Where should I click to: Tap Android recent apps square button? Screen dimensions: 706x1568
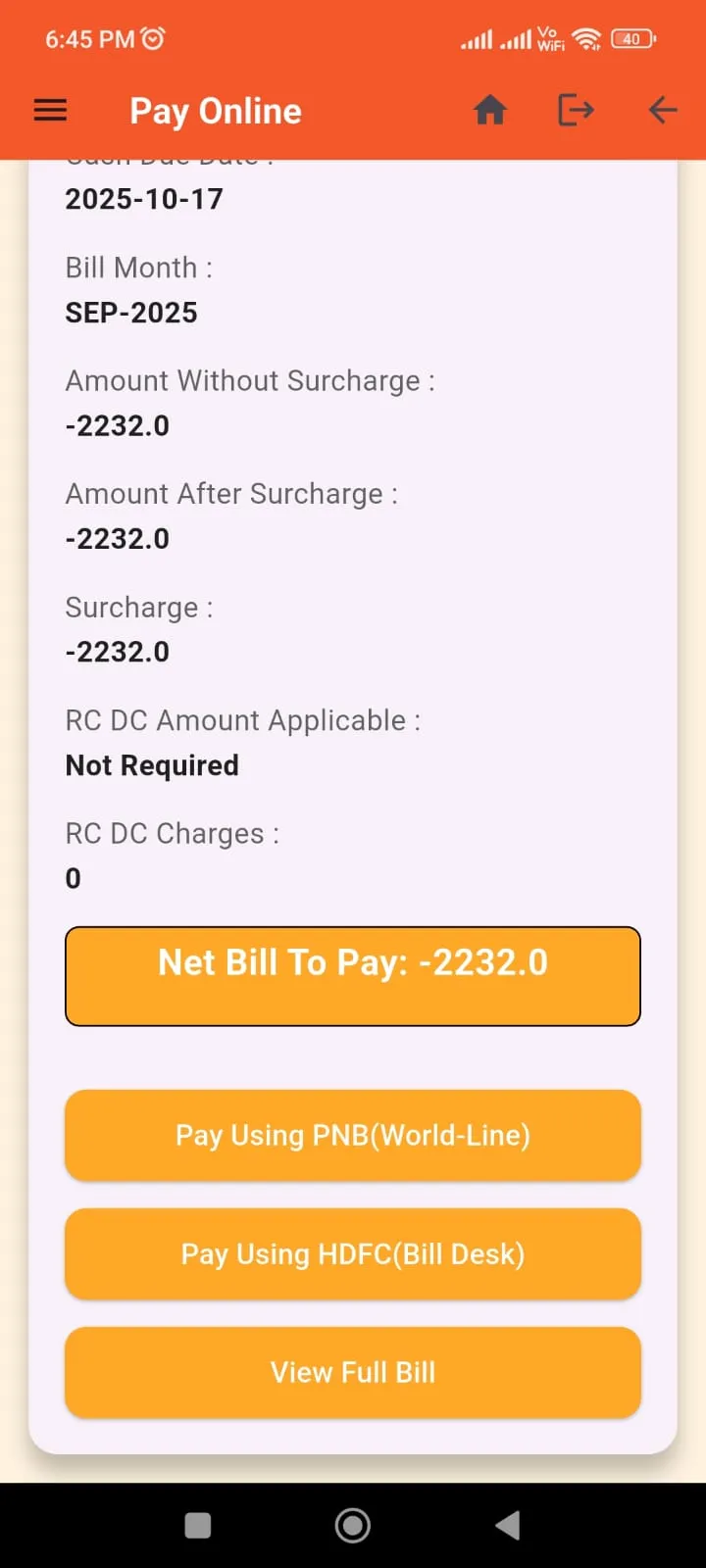coord(198,1525)
